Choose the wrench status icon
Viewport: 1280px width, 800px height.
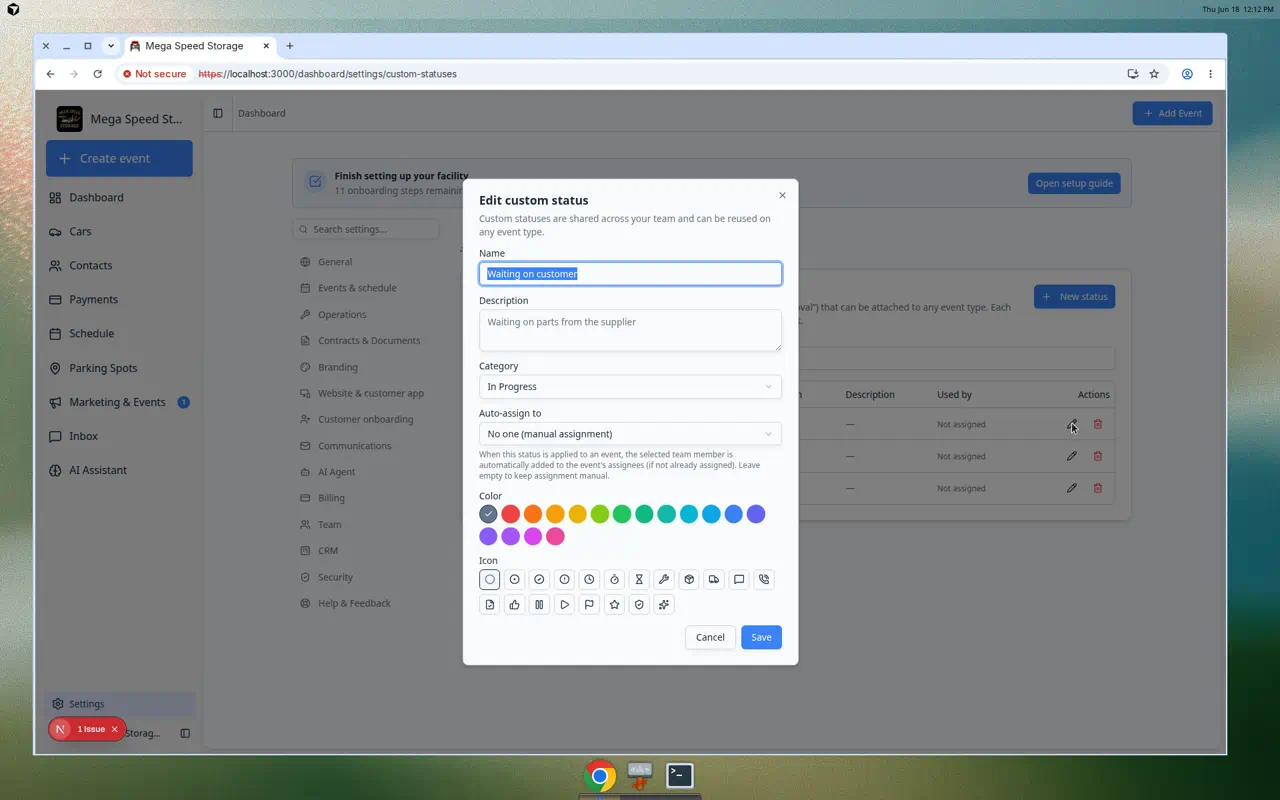664,579
